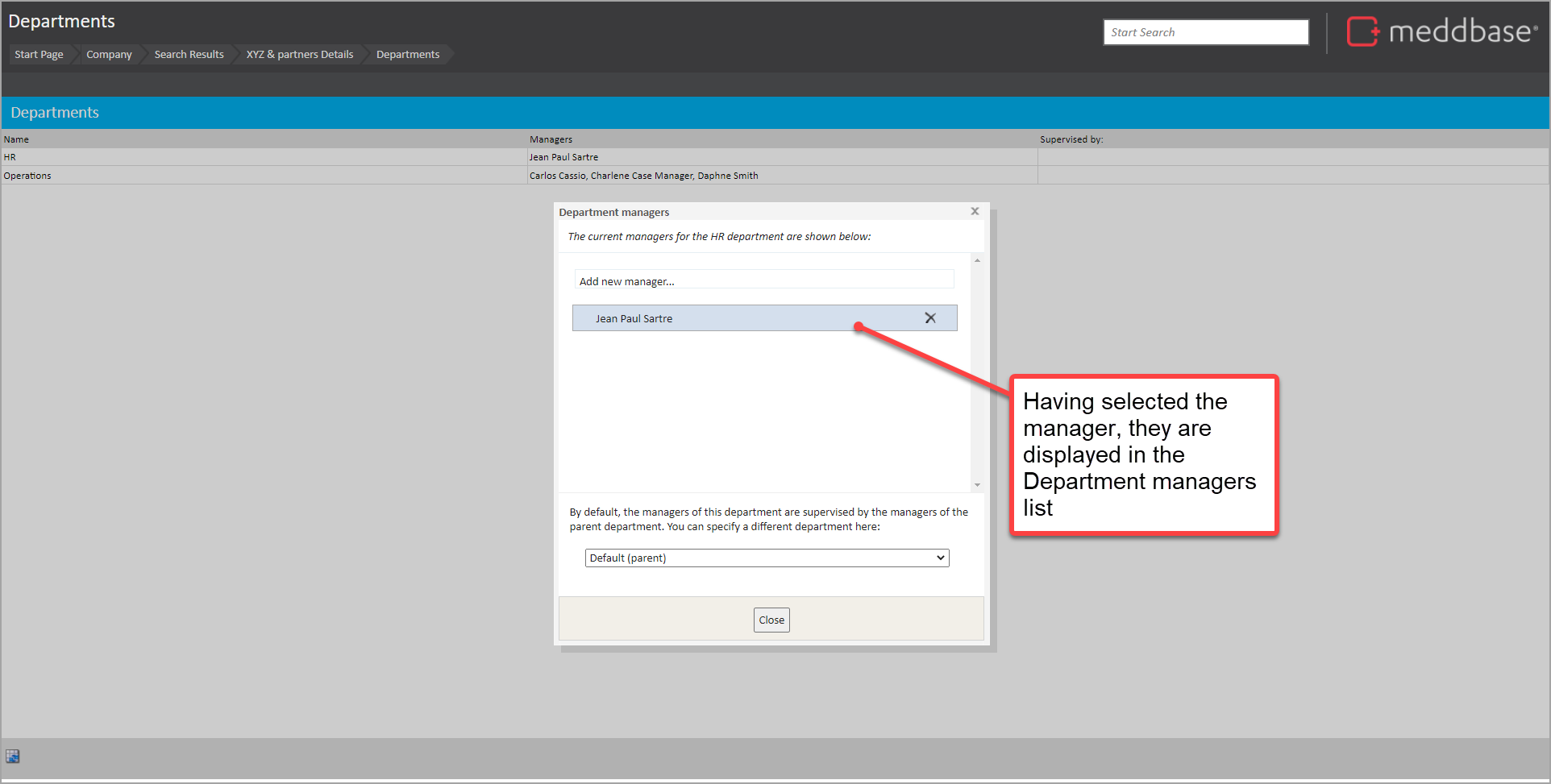Open XYZ & partners Details breadcrumb
This screenshot has height=784, width=1551.
(300, 55)
